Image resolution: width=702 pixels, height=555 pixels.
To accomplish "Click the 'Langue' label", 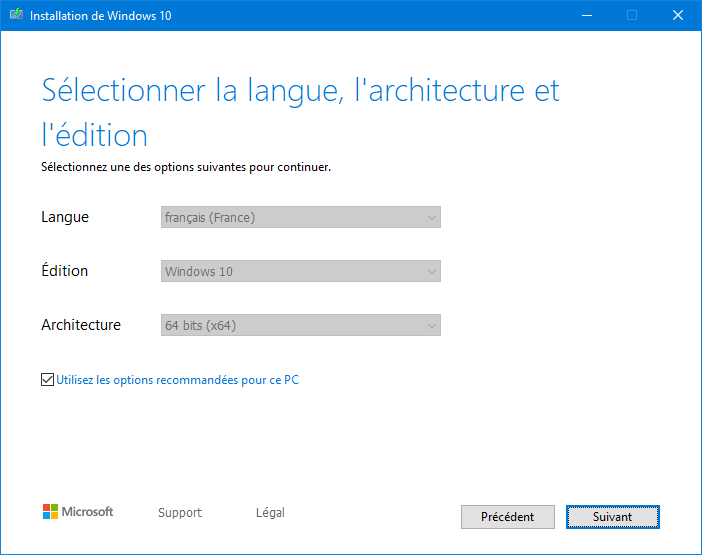I will pyautogui.click(x=65, y=217).
